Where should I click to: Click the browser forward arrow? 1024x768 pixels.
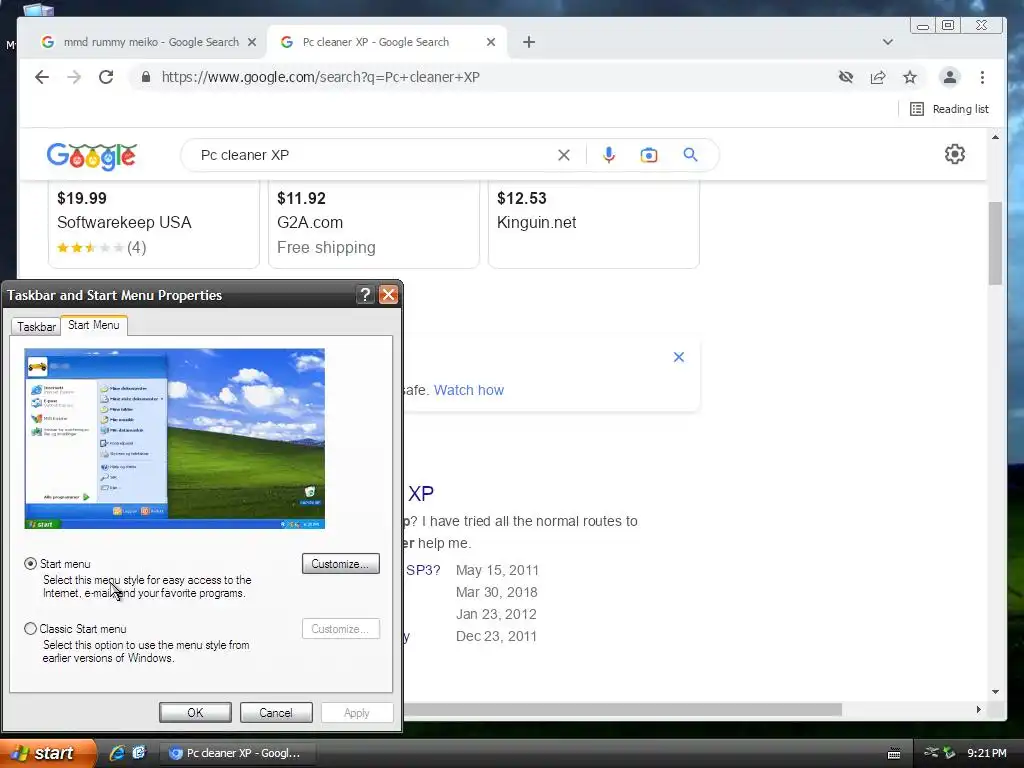[74, 77]
